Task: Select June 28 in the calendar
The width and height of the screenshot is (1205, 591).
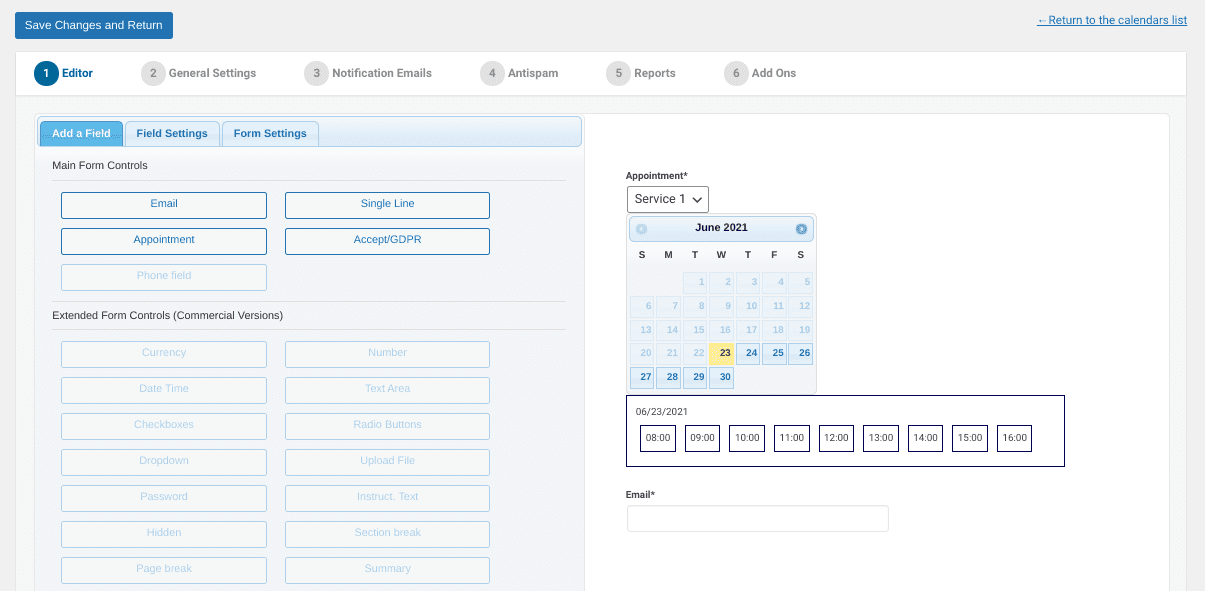Action: click(669, 378)
